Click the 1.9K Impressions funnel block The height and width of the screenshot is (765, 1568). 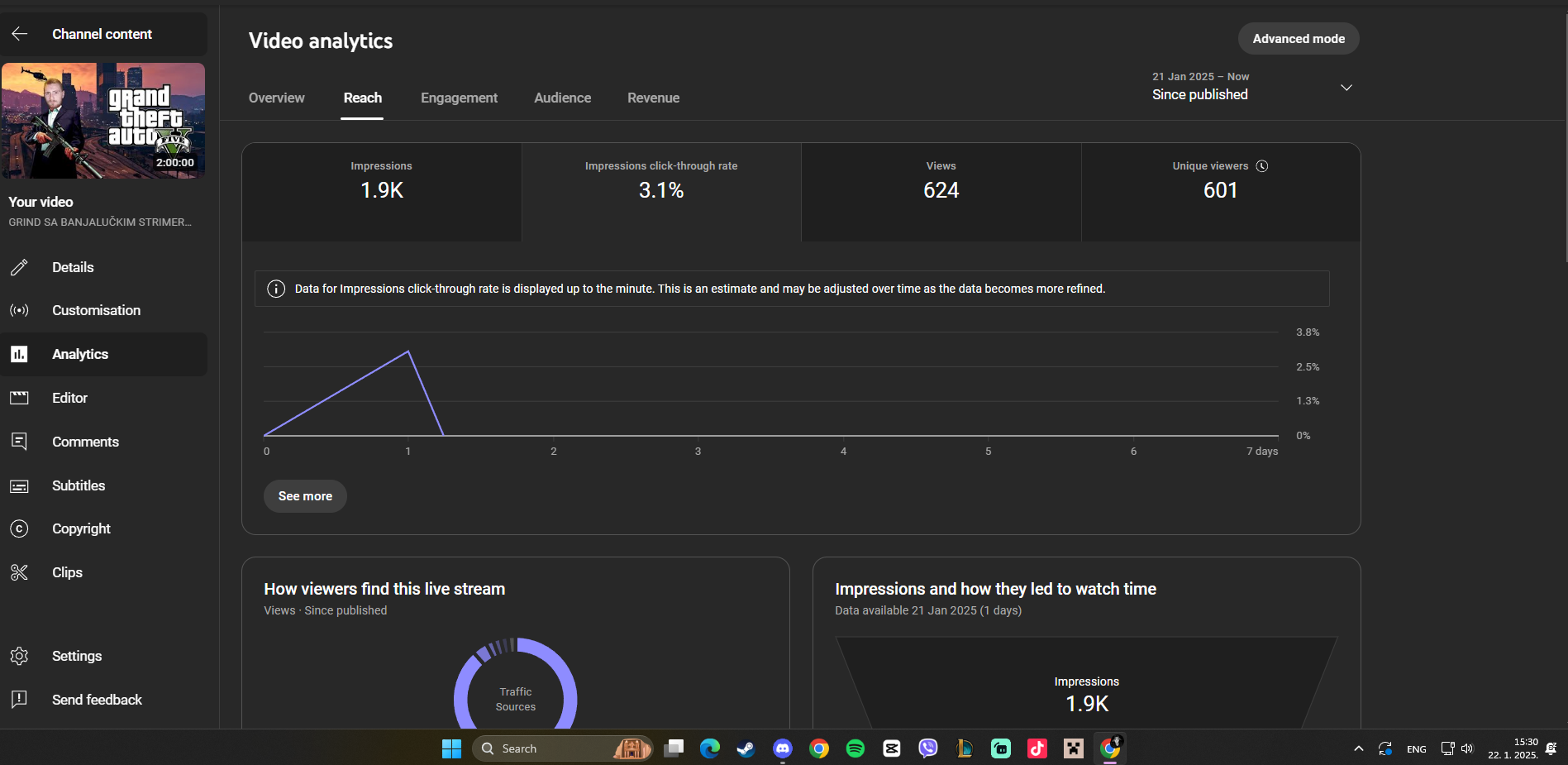[1087, 683]
